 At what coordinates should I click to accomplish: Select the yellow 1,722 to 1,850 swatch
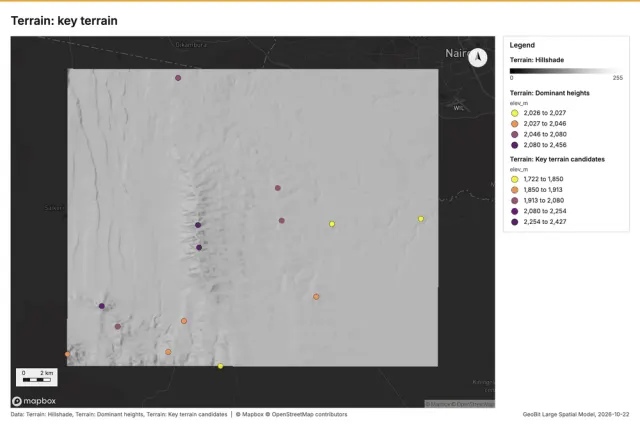tap(515, 179)
